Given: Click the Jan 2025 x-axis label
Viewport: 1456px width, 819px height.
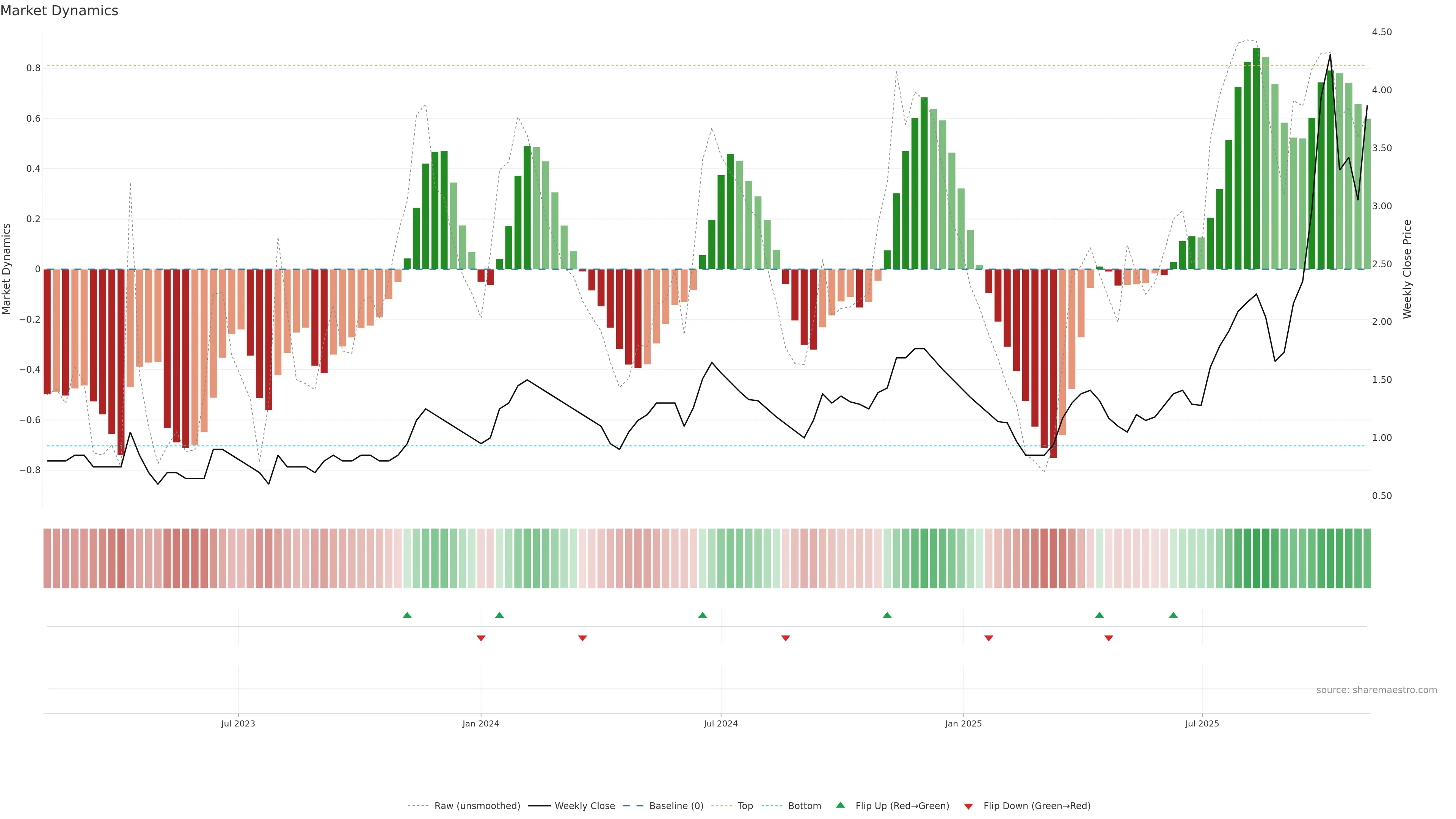Looking at the screenshot, I should 963,723.
